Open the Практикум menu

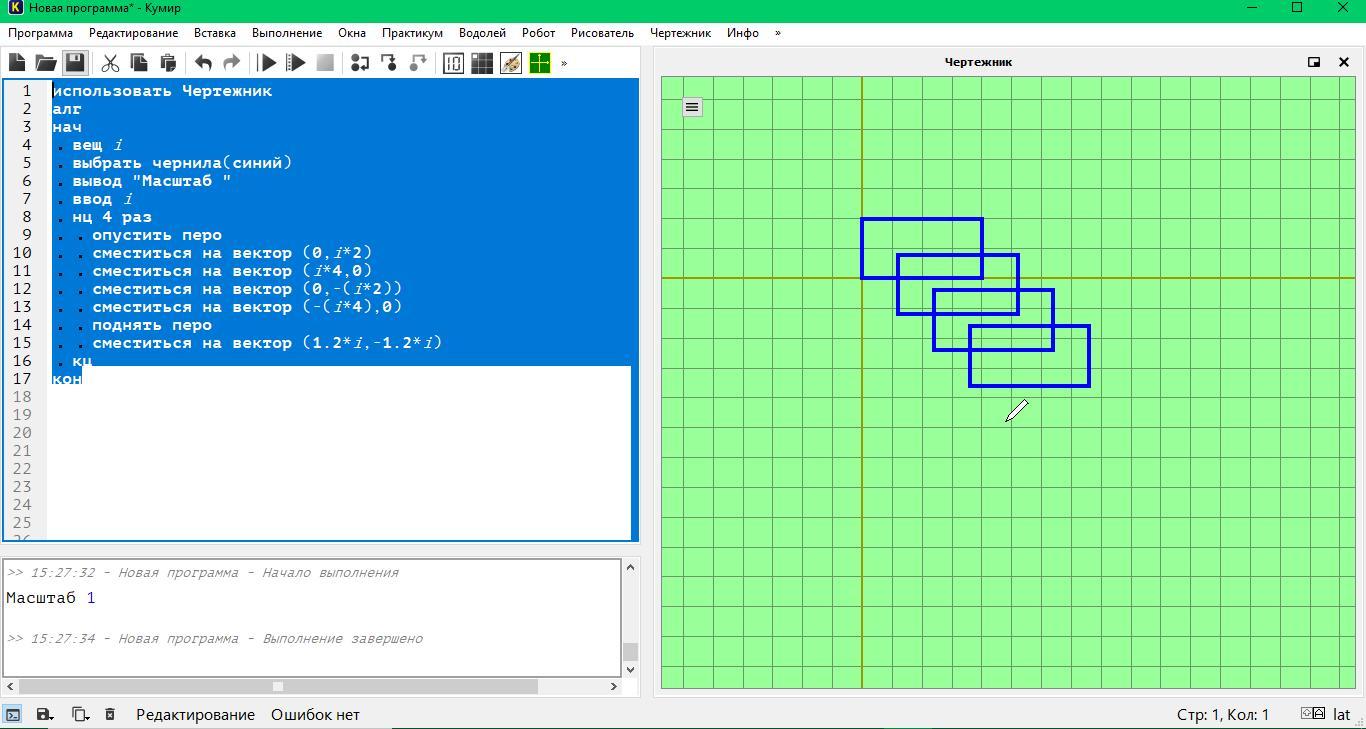pos(412,33)
